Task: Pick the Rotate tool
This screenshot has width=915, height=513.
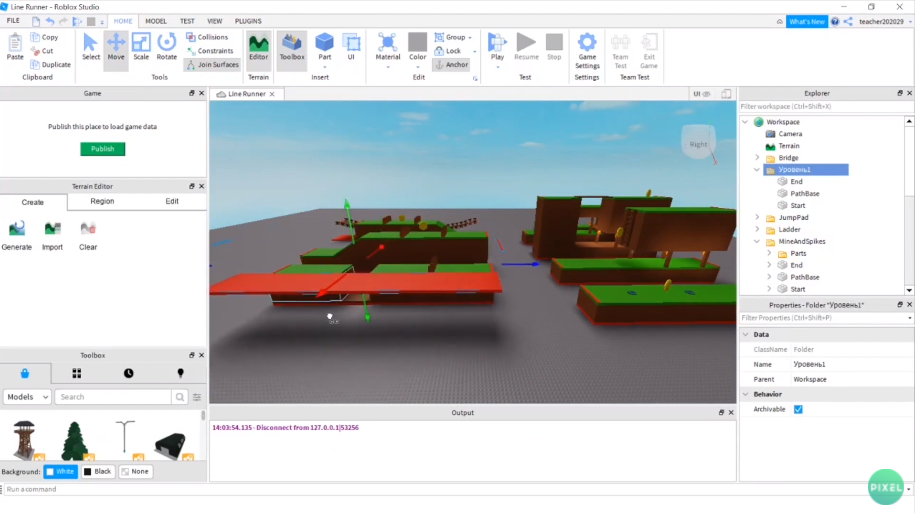Action: pos(166,47)
